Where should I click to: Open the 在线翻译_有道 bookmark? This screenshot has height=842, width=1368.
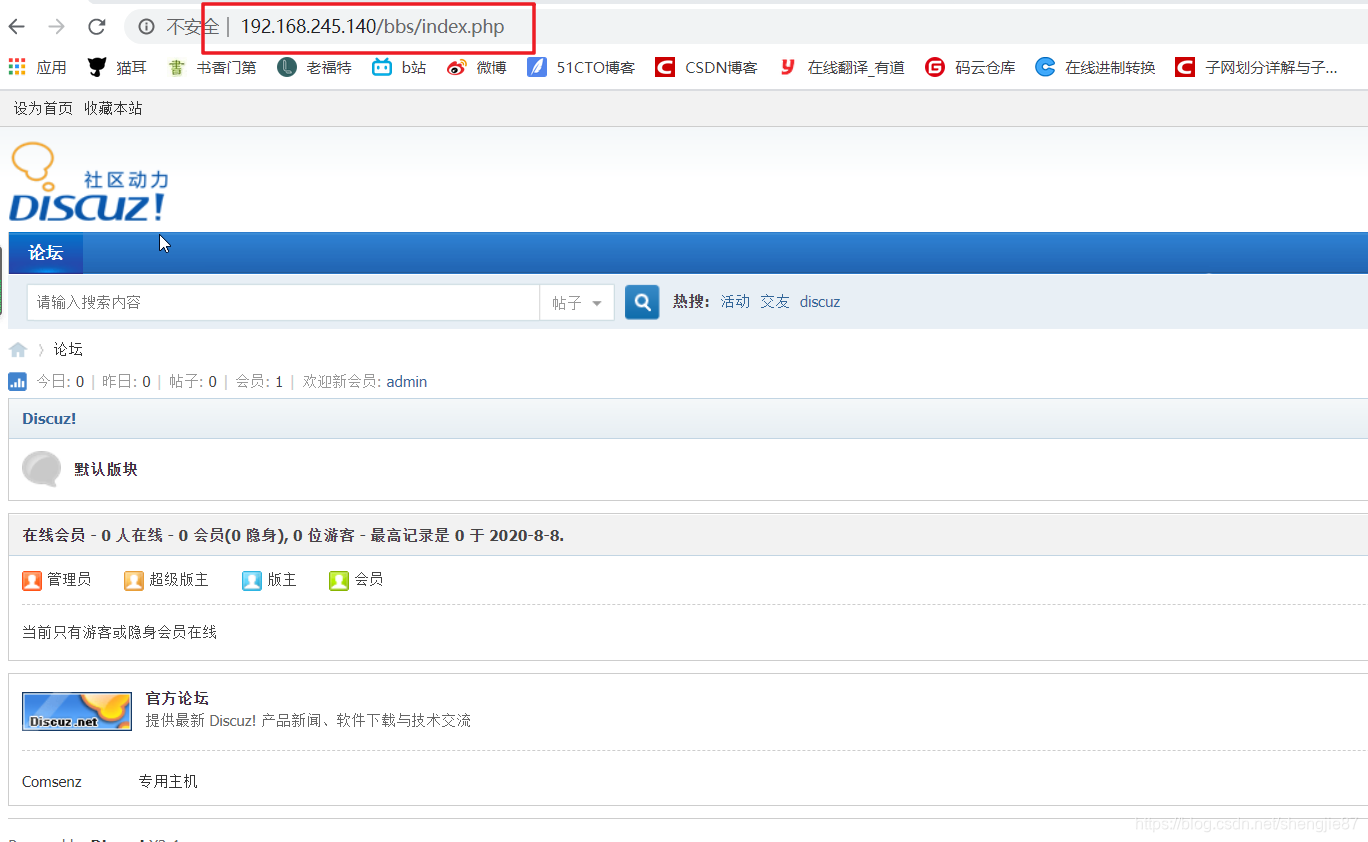[841, 67]
